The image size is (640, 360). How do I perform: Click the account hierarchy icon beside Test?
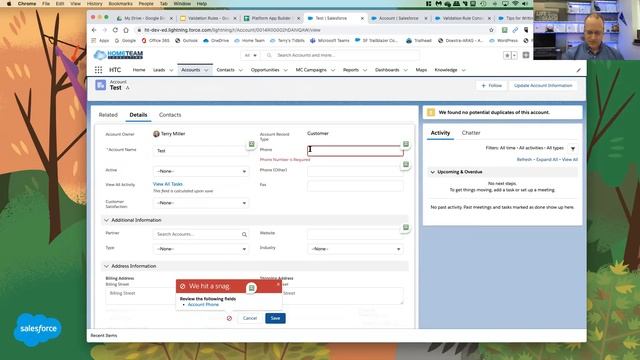click(x=127, y=88)
